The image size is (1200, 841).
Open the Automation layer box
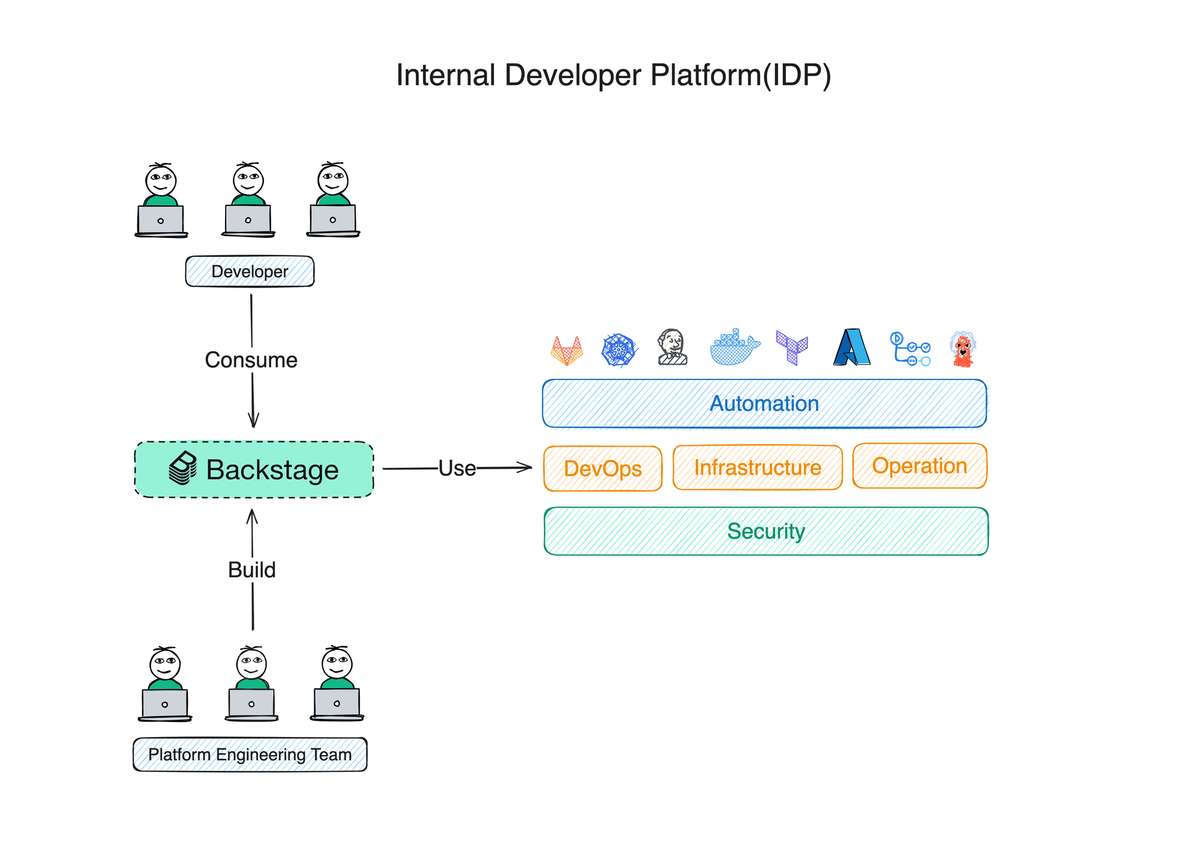763,403
